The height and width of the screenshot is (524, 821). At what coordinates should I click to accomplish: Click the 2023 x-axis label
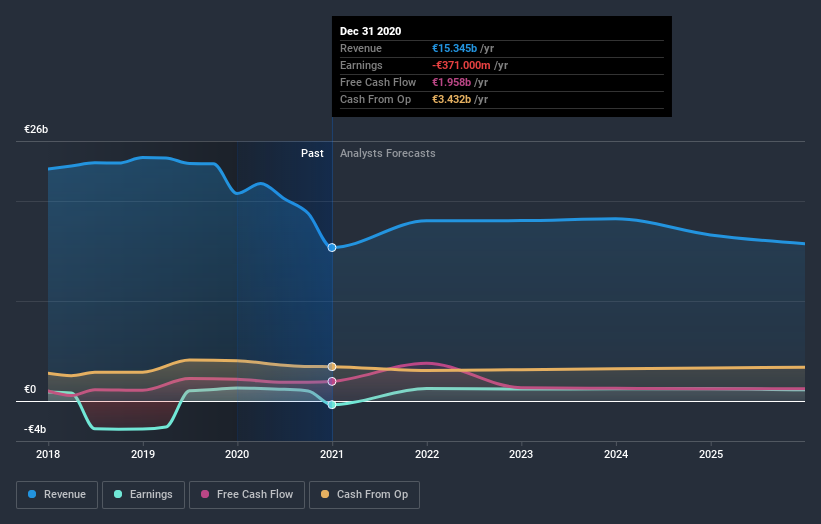coord(521,454)
